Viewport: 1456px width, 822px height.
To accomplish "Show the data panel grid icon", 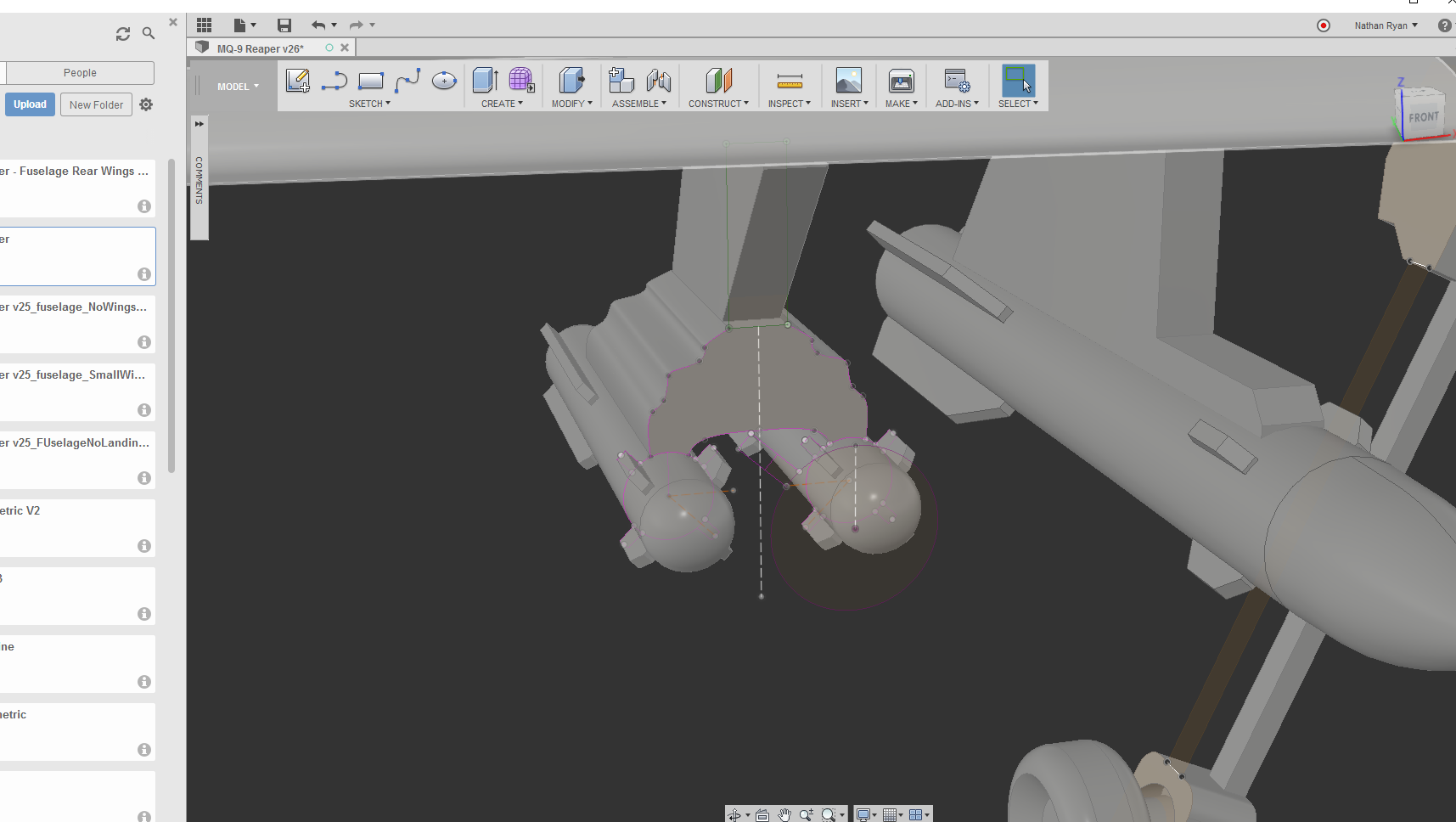I will (x=205, y=25).
